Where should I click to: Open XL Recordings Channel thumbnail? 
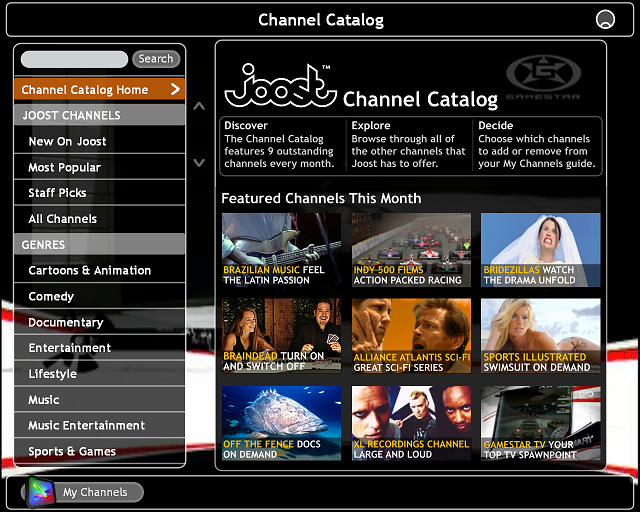tap(411, 423)
